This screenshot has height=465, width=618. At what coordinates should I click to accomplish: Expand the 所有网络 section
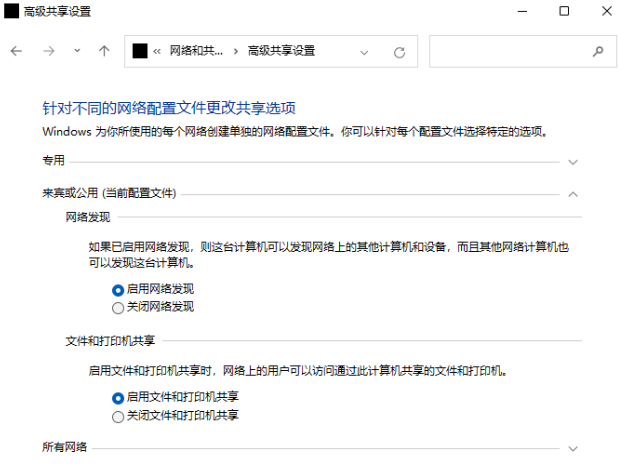point(573,448)
